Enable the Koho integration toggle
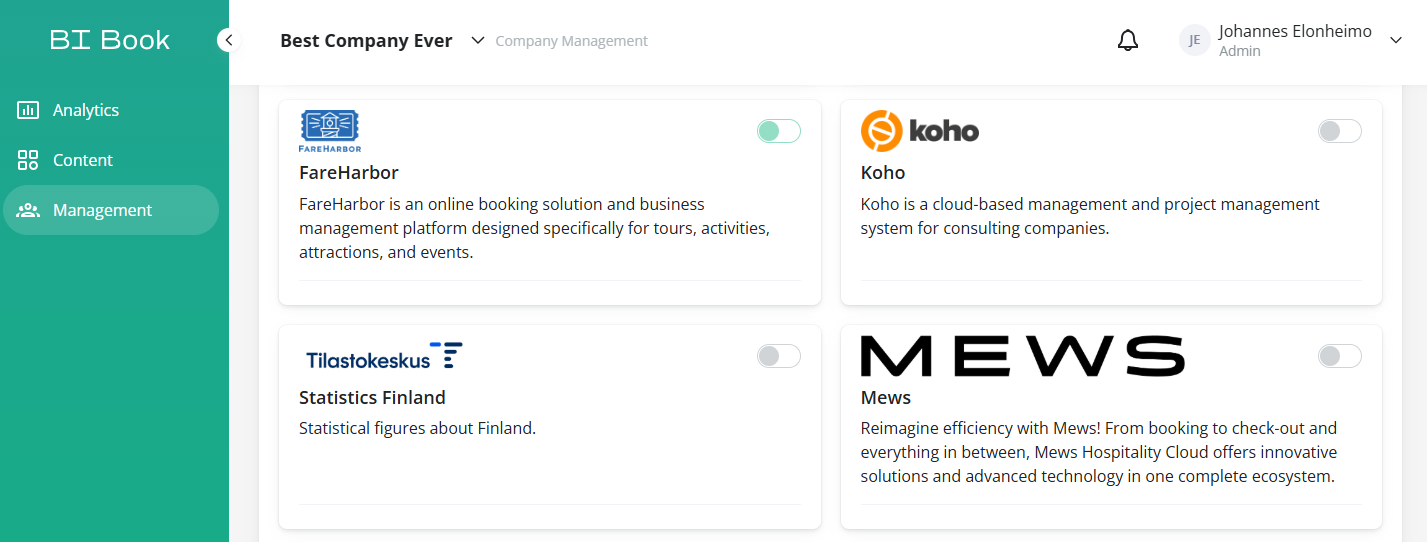The image size is (1427, 542). (1340, 131)
